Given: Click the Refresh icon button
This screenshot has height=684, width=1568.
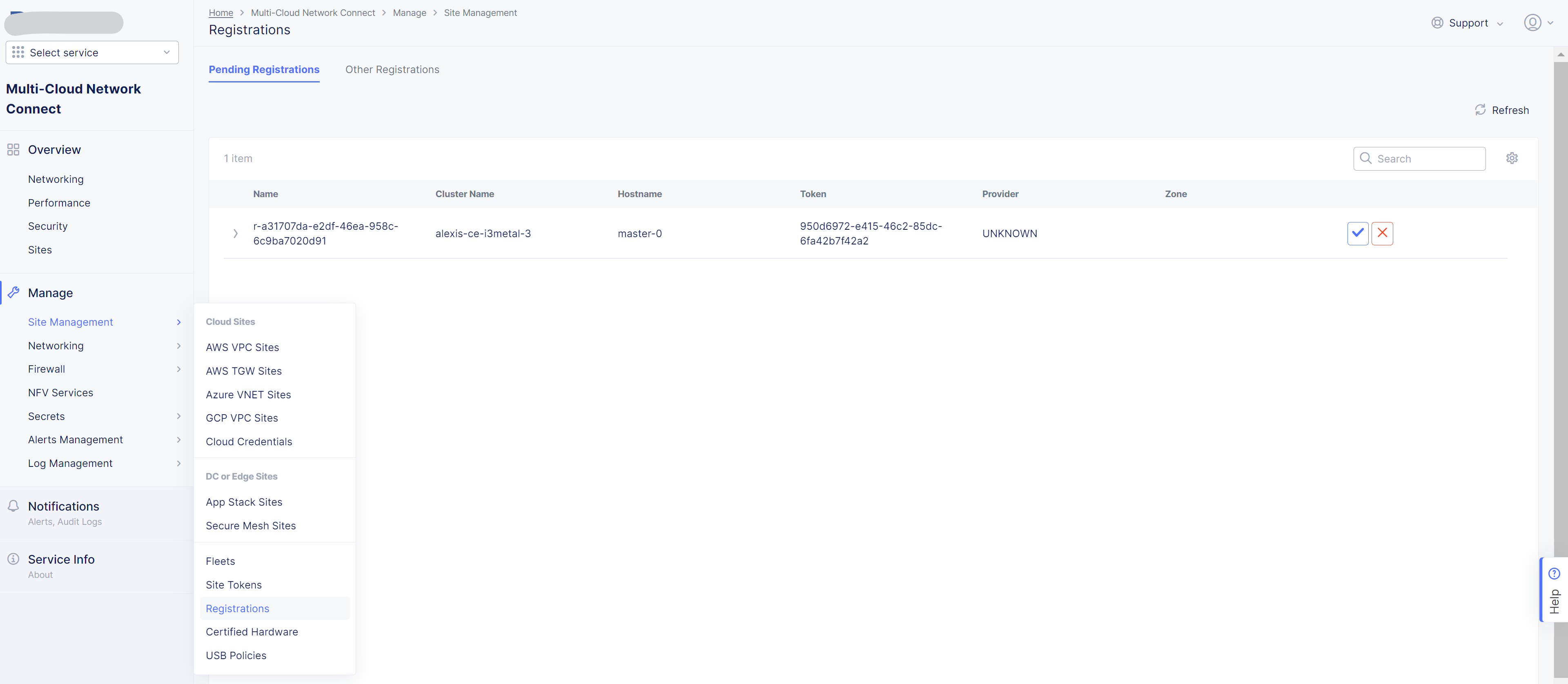Looking at the screenshot, I should click(x=1480, y=109).
